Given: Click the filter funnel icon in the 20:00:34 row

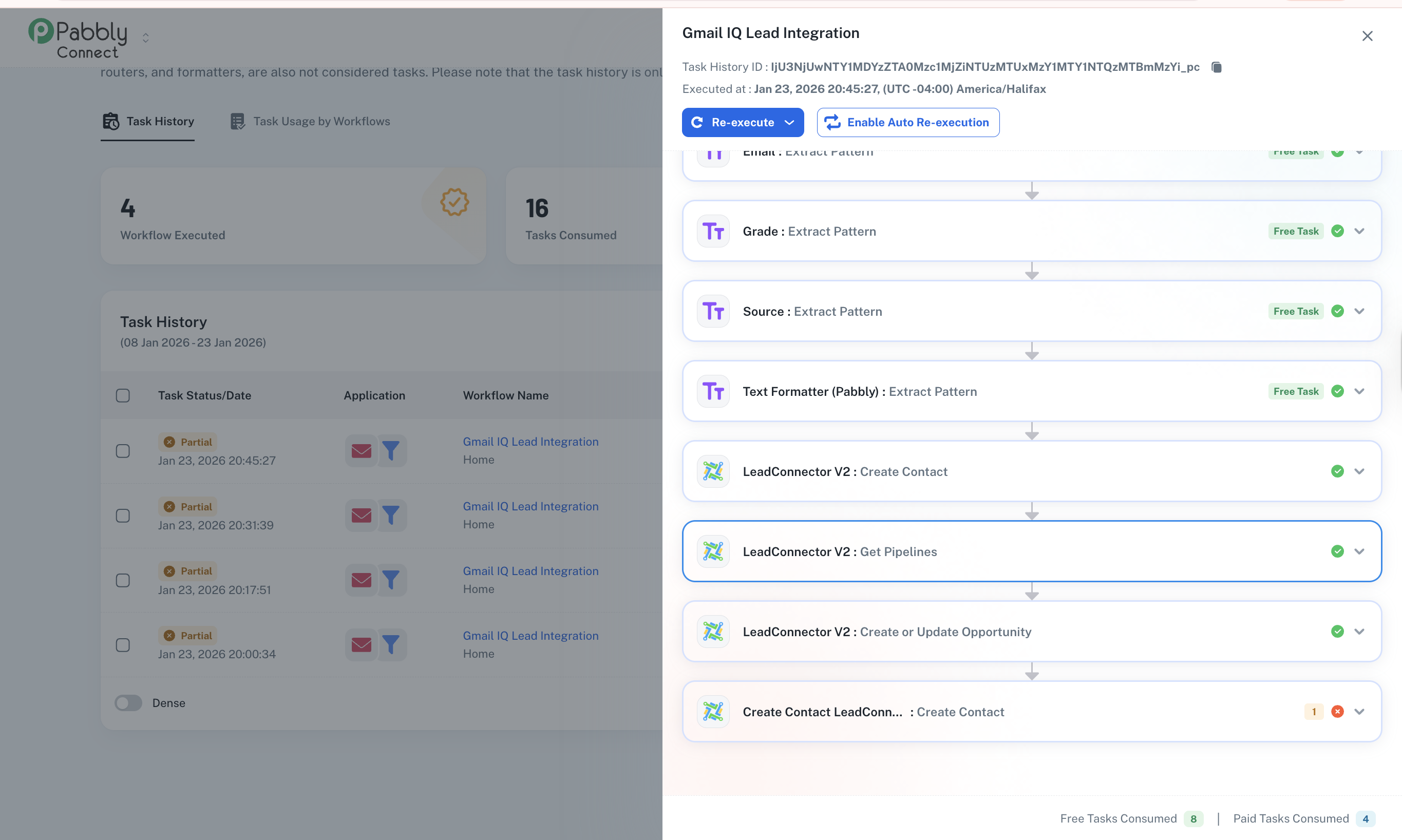Looking at the screenshot, I should (x=391, y=645).
